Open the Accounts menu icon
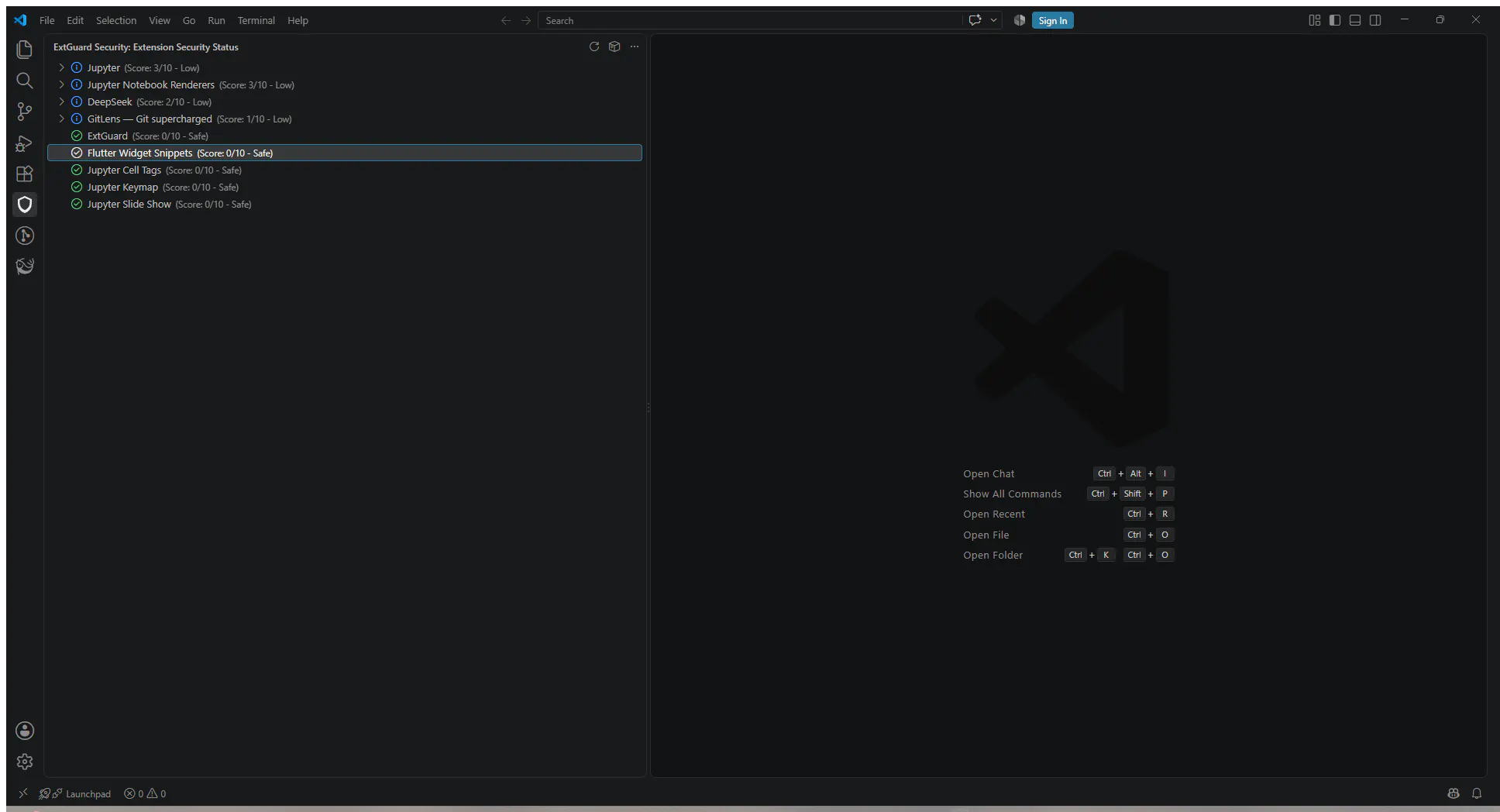The width and height of the screenshot is (1500, 812). [25, 731]
